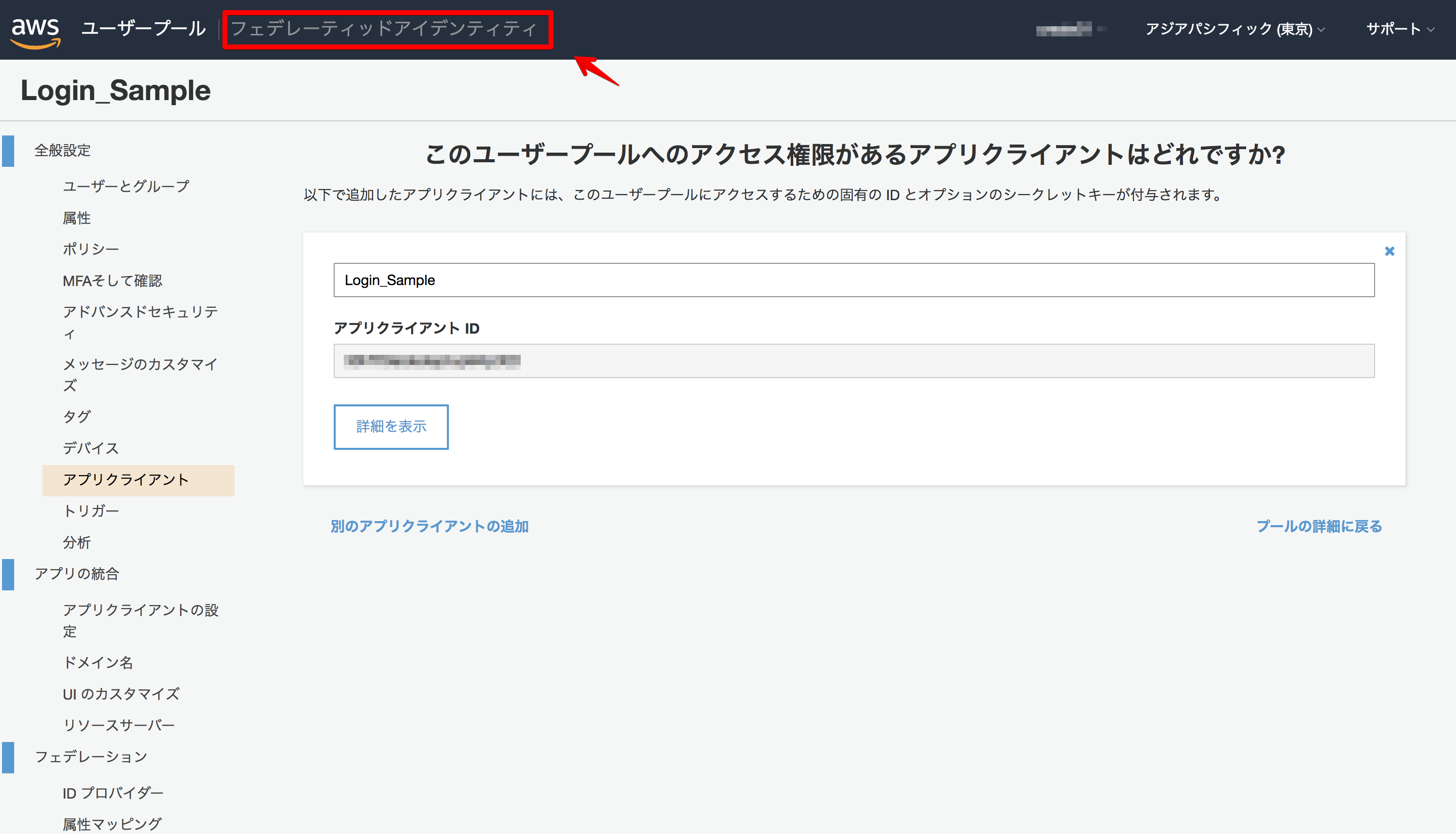
Task: Select the フェデレーション section in the sidebar
Action: pos(91,757)
